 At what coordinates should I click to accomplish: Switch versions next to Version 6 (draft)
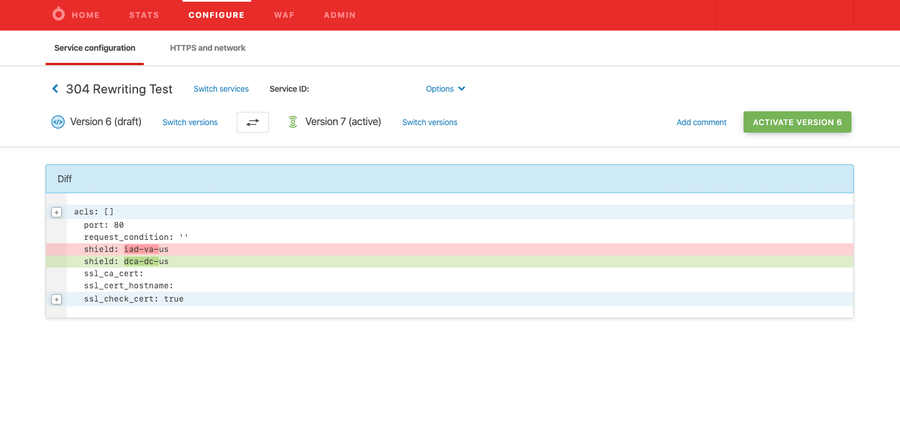pyautogui.click(x=190, y=122)
